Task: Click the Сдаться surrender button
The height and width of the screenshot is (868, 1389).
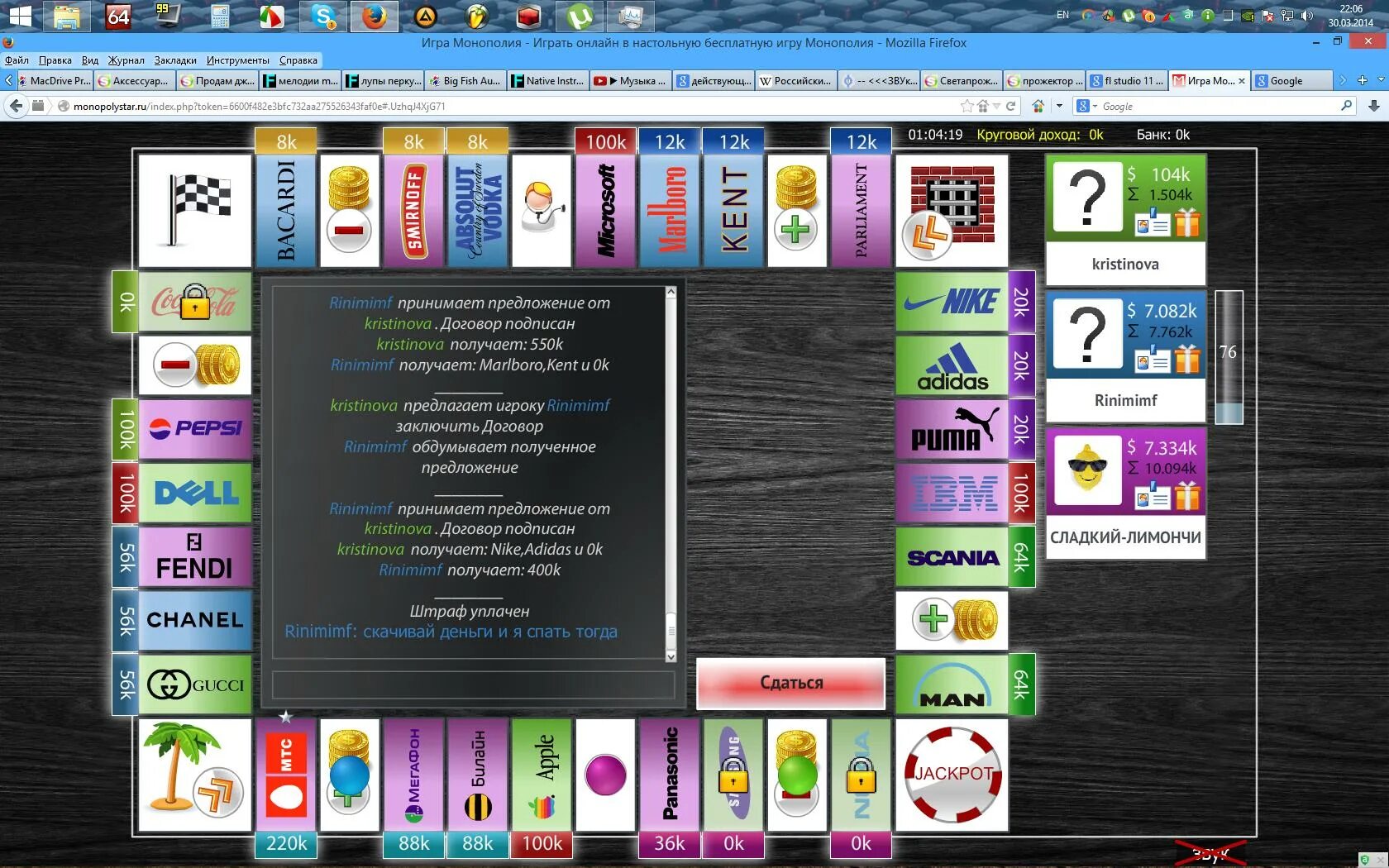Action: coord(791,683)
